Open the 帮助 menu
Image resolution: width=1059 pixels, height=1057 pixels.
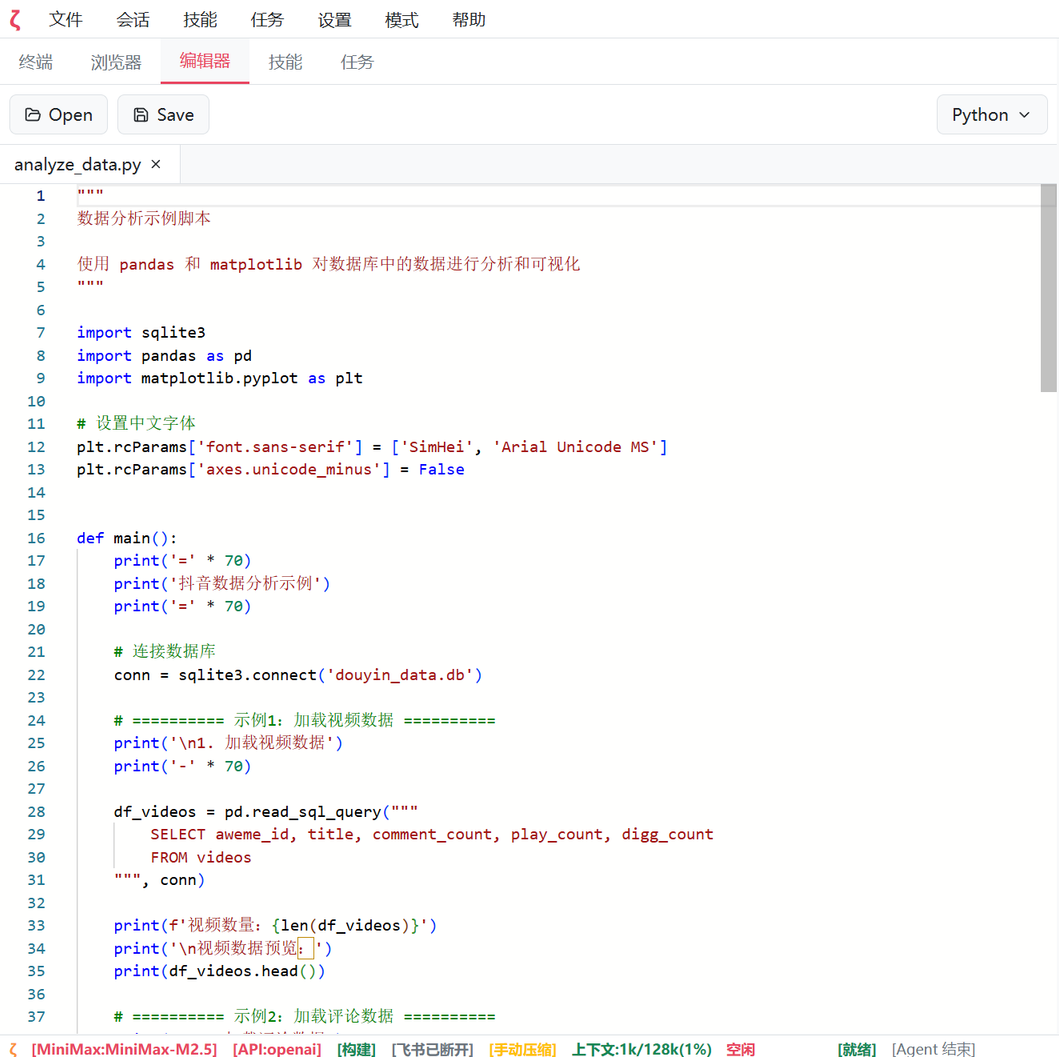pos(468,20)
